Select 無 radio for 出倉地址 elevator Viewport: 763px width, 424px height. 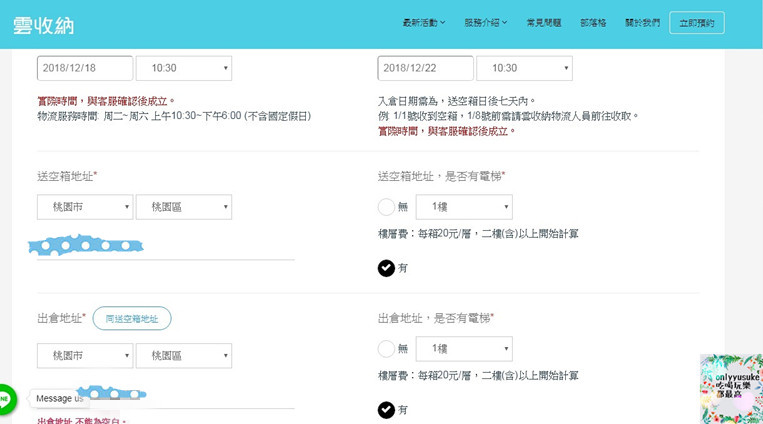(386, 349)
